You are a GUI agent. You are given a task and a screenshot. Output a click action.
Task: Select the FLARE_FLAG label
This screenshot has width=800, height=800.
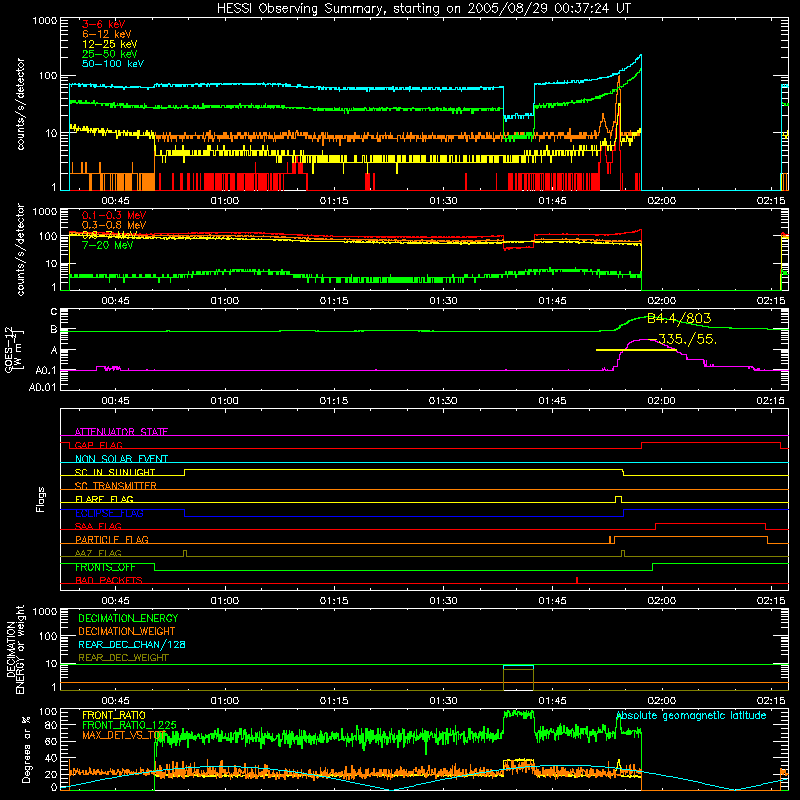pyautogui.click(x=104, y=499)
